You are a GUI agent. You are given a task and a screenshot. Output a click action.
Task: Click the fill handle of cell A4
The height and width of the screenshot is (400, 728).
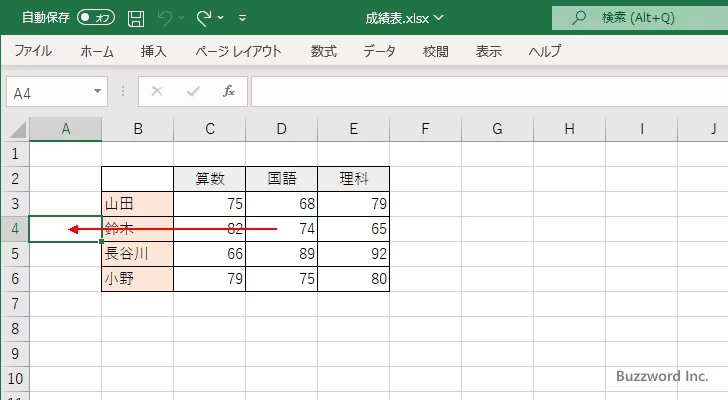[x=102, y=241]
